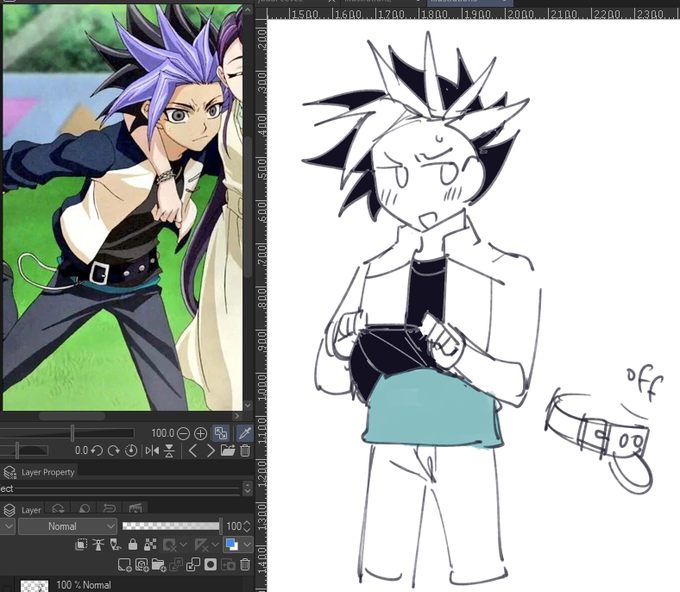Viewport: 680px width, 592px height.
Task: Click the Sub View horizontal scroll-right arrow
Action: click(x=237, y=416)
